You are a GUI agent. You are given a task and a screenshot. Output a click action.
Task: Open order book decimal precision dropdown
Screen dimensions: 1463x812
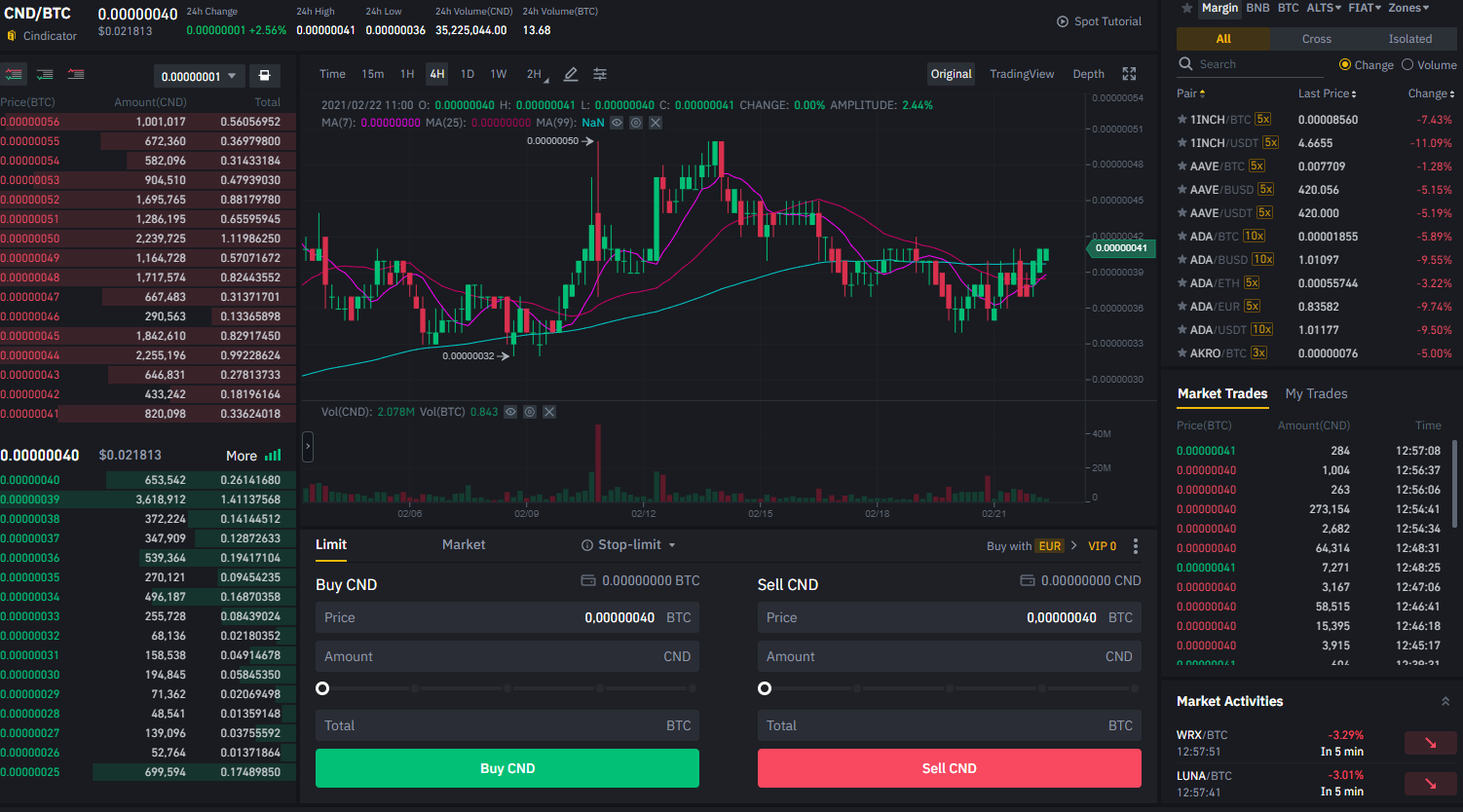click(199, 76)
